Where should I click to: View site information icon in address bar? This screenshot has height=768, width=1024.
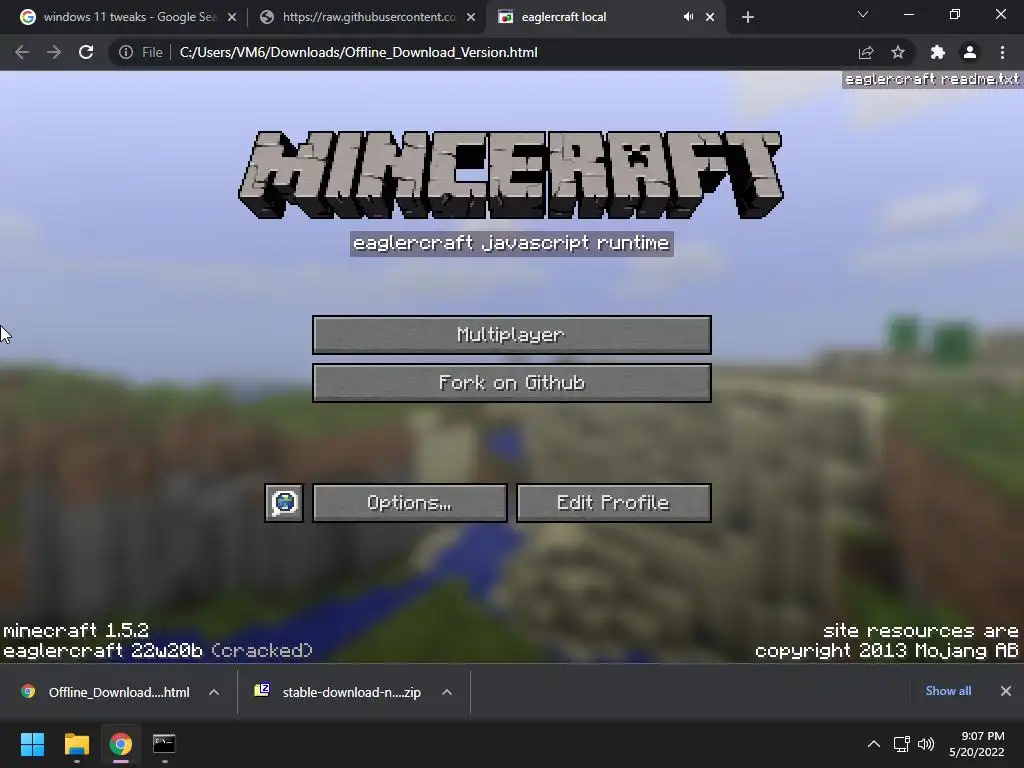coord(126,52)
